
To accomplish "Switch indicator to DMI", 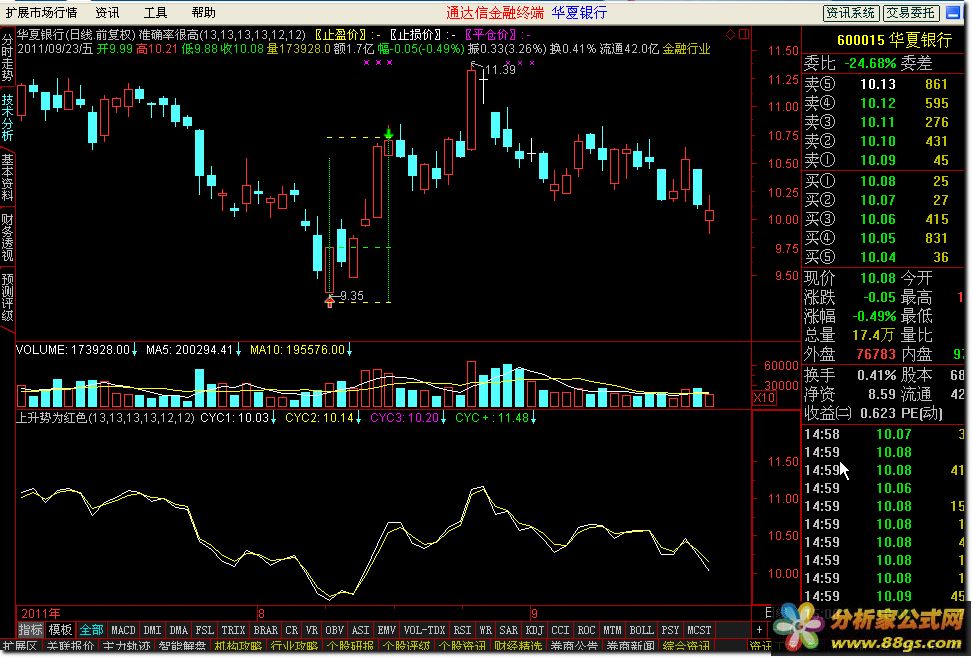I will click(x=153, y=630).
